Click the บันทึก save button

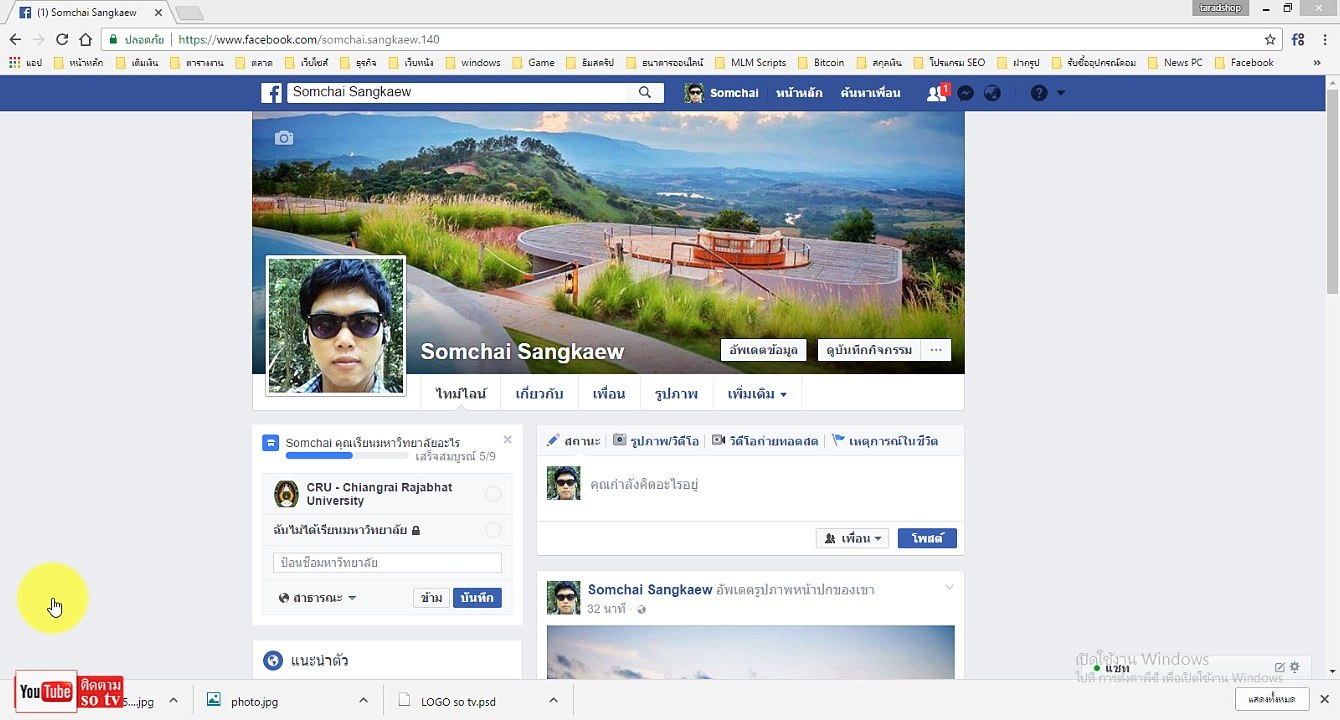(477, 598)
